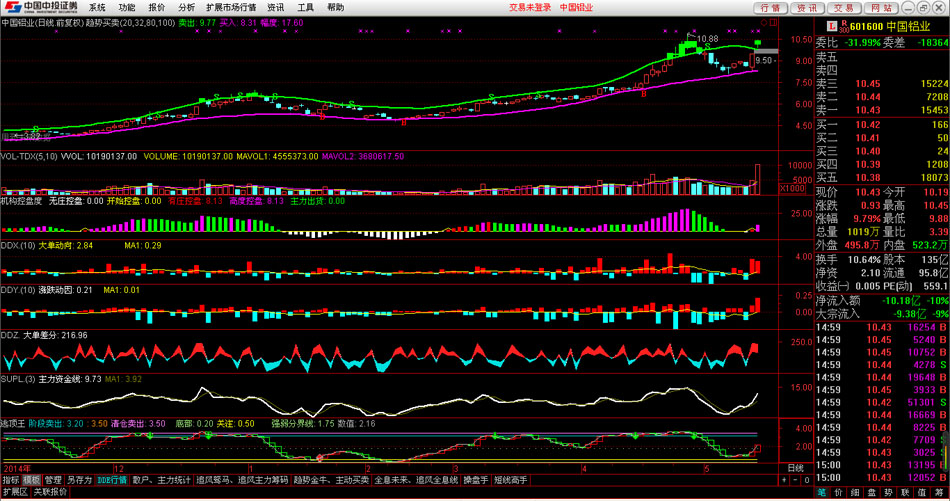
Task: Click the DDZ 大单差分 indicator label
Action: click(44, 335)
